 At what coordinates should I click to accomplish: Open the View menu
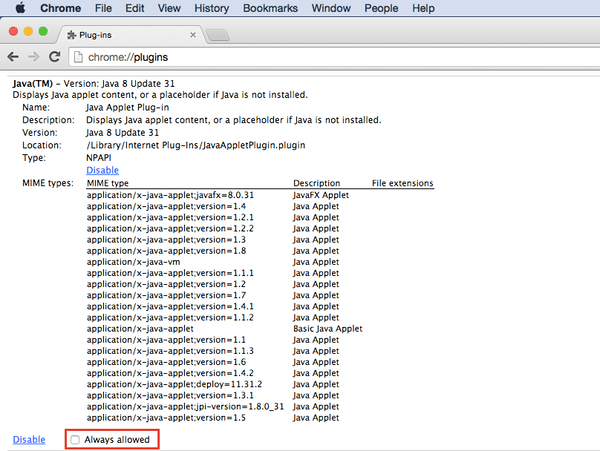pos(169,8)
